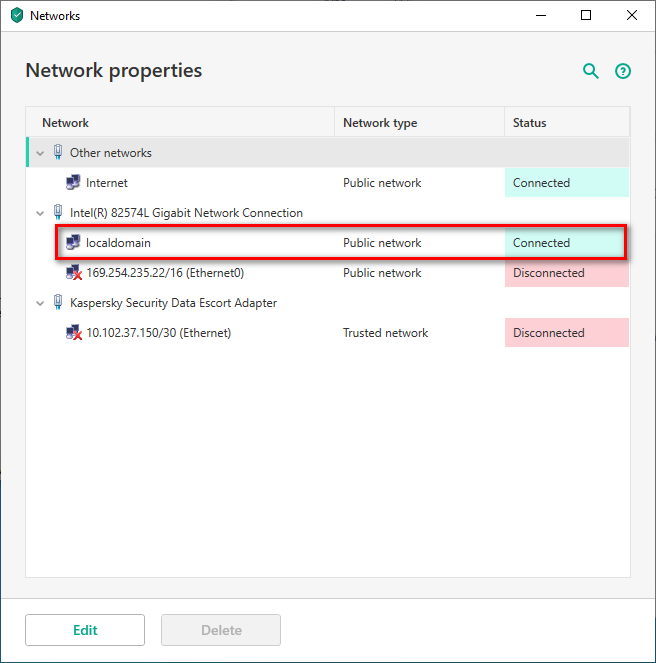Click the Kaspersky shield icon in title bar

click(x=16, y=15)
